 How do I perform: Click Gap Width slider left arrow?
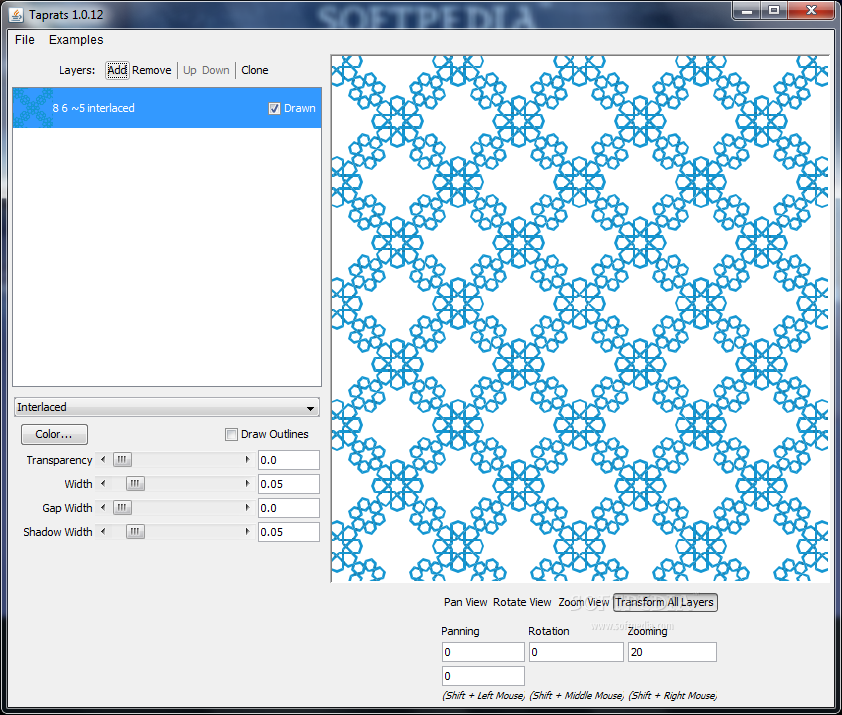103,508
